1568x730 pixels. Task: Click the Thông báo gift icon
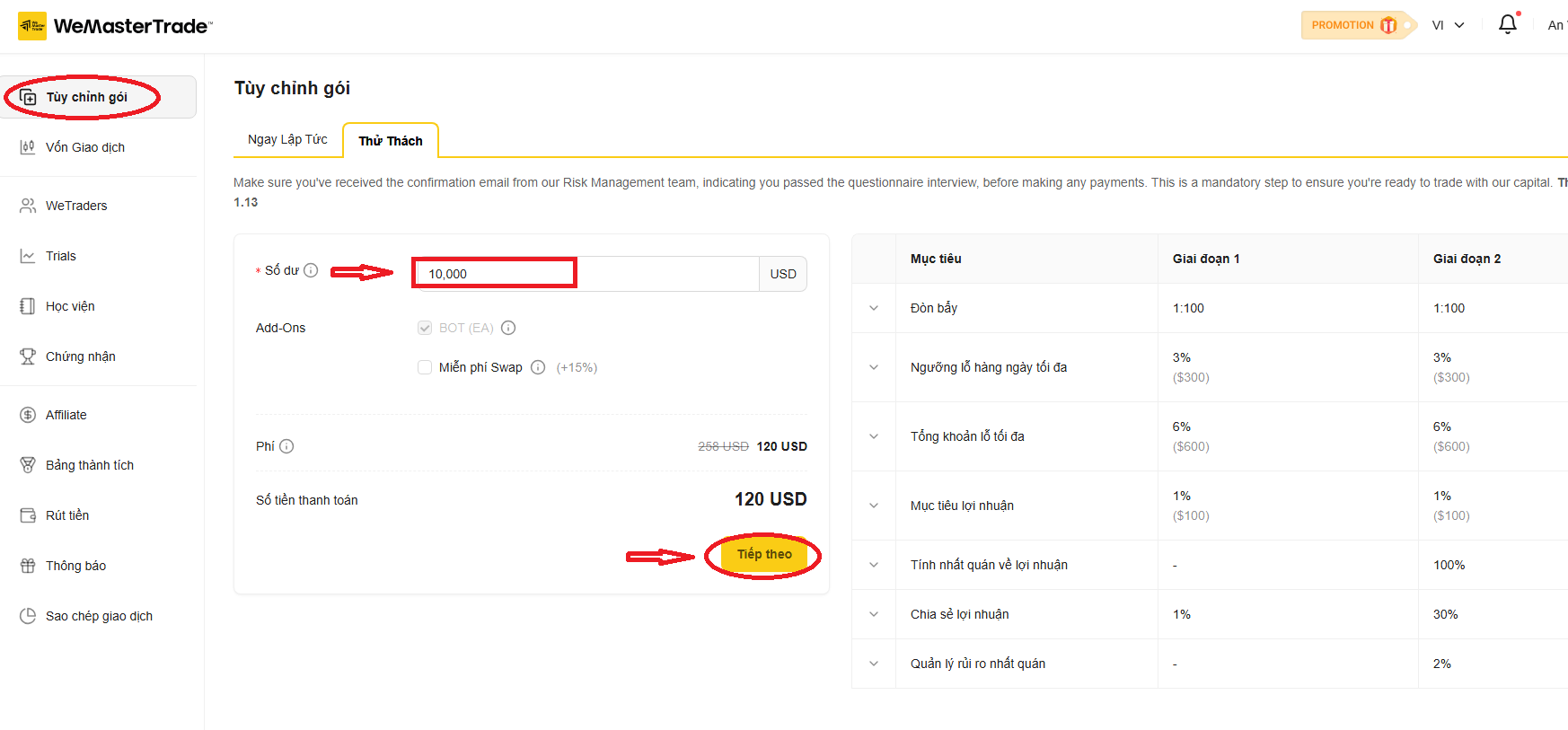(x=28, y=566)
